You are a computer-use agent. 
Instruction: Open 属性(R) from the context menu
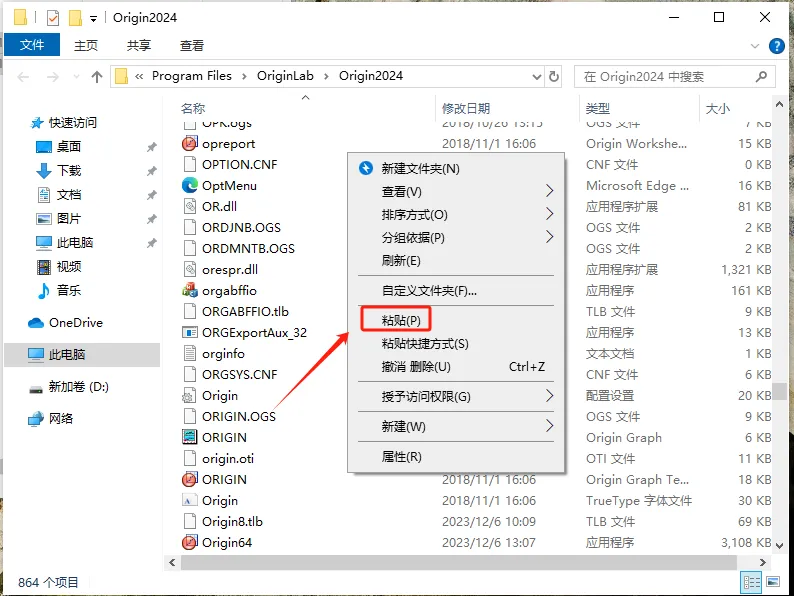pos(456,457)
